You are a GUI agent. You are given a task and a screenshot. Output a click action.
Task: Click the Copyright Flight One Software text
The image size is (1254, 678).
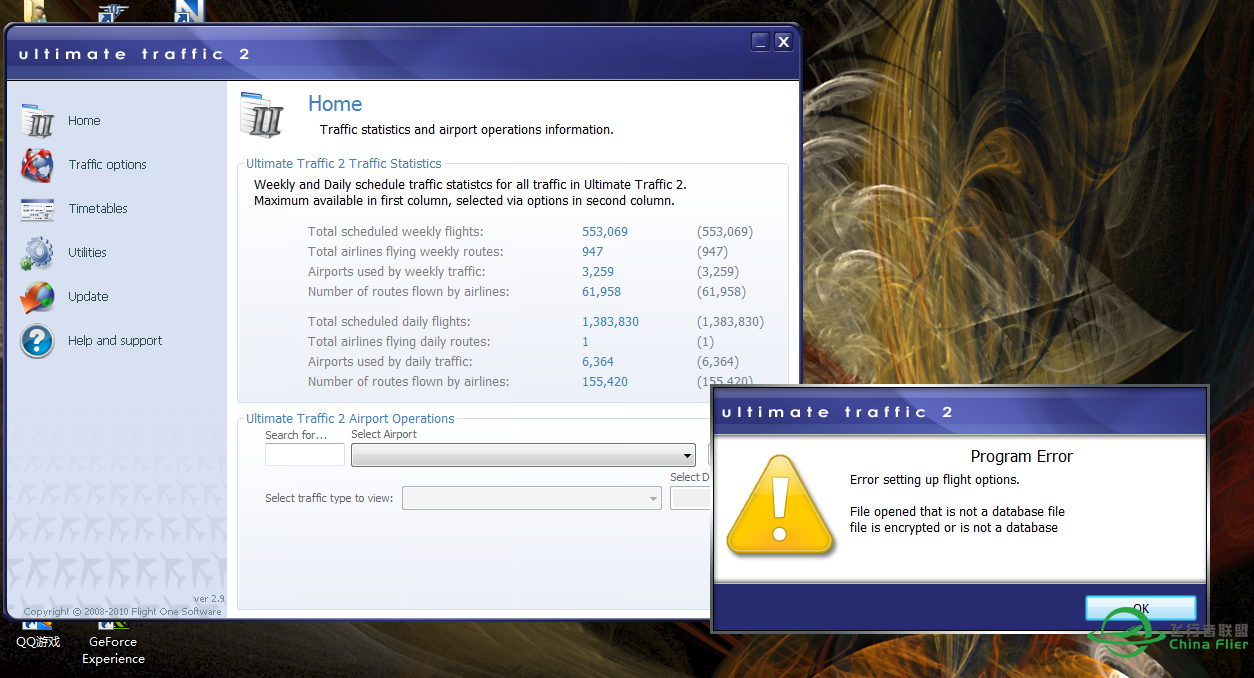pyautogui.click(x=122, y=612)
